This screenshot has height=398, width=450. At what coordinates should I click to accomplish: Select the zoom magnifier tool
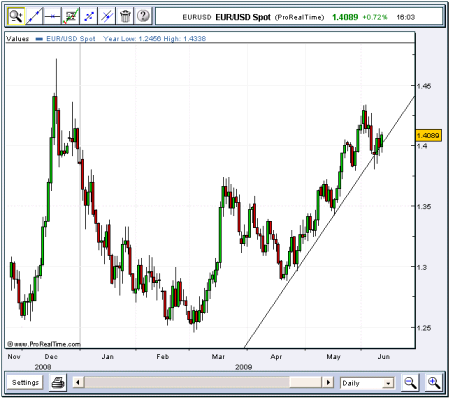[x=16, y=16]
